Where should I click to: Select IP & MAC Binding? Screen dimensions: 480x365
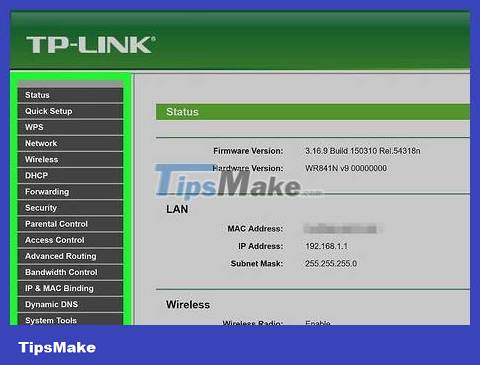coord(70,288)
